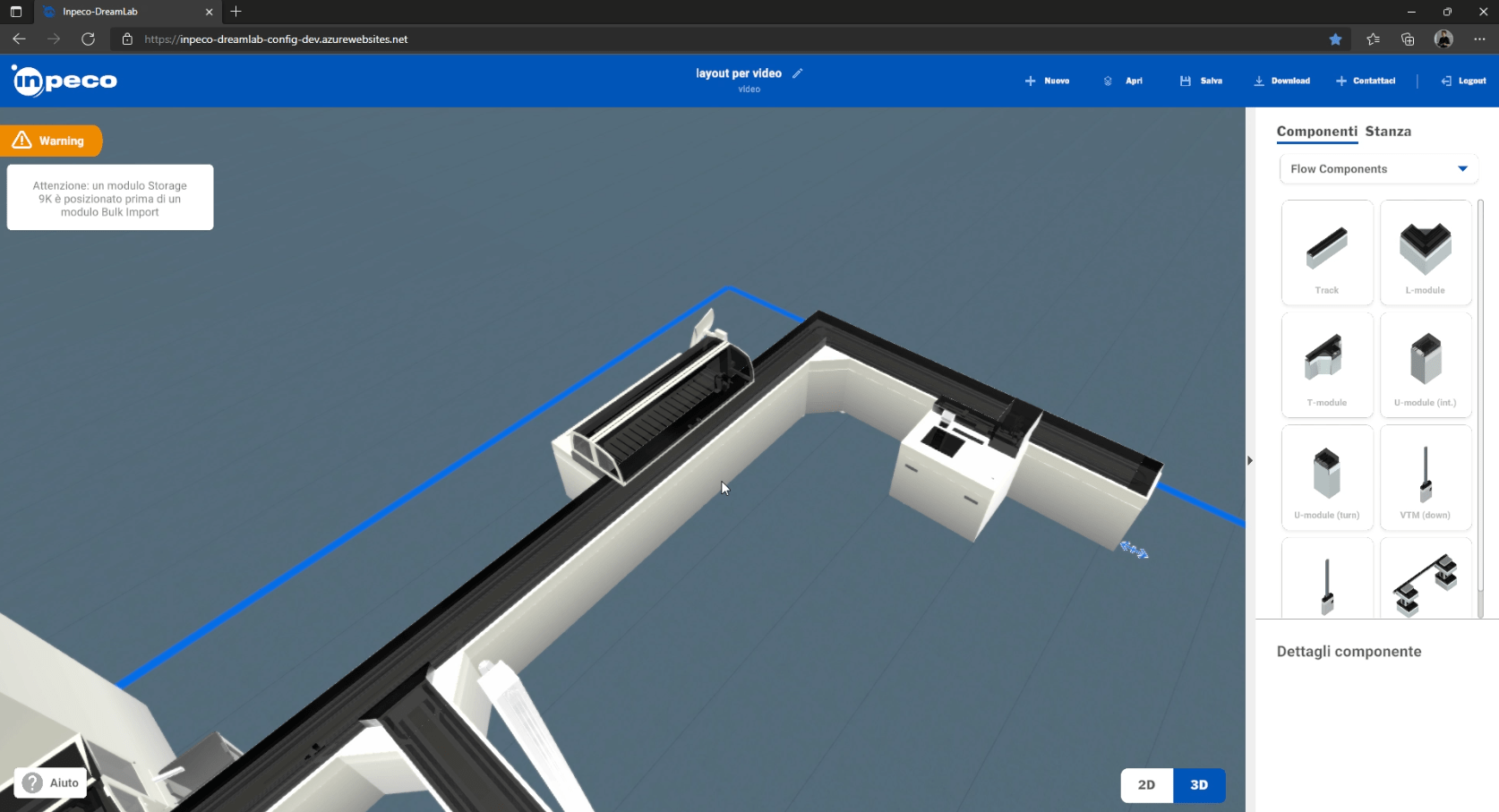
Task: Toggle the orange Warning badge
Action: tap(51, 141)
